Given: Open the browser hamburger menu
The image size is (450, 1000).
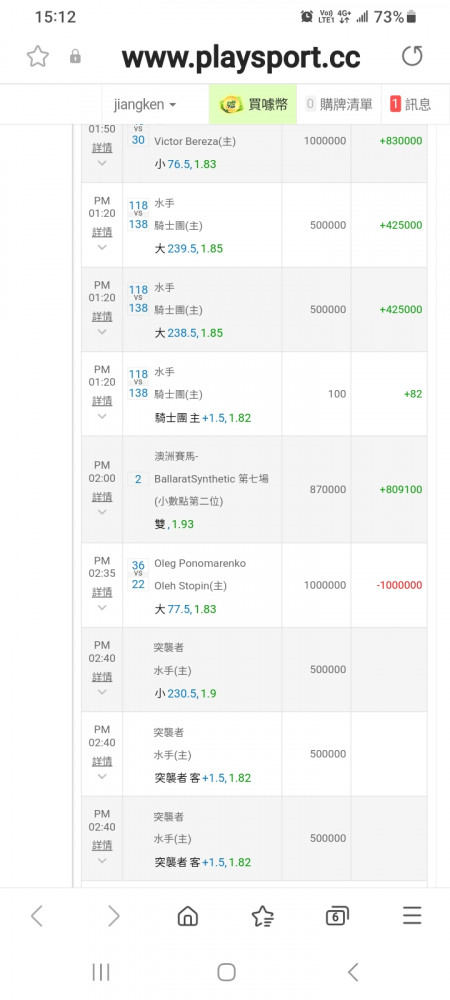Looking at the screenshot, I should point(412,916).
